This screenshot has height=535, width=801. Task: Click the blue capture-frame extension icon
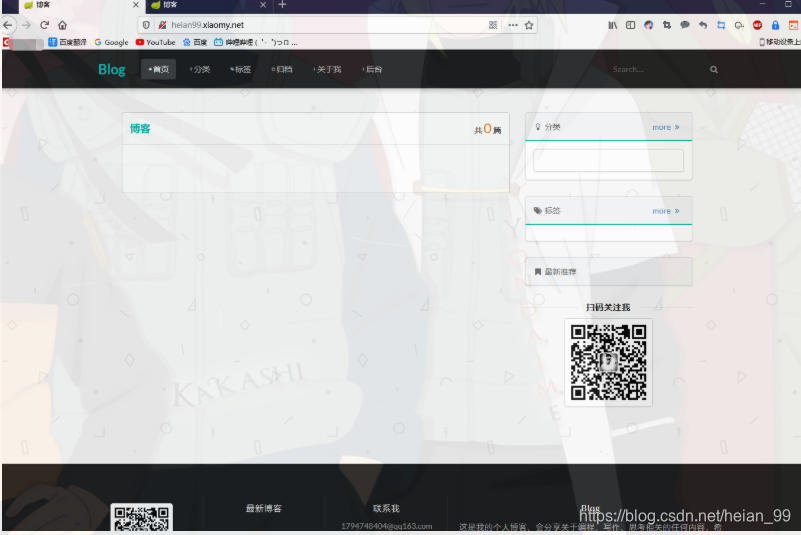[721, 25]
